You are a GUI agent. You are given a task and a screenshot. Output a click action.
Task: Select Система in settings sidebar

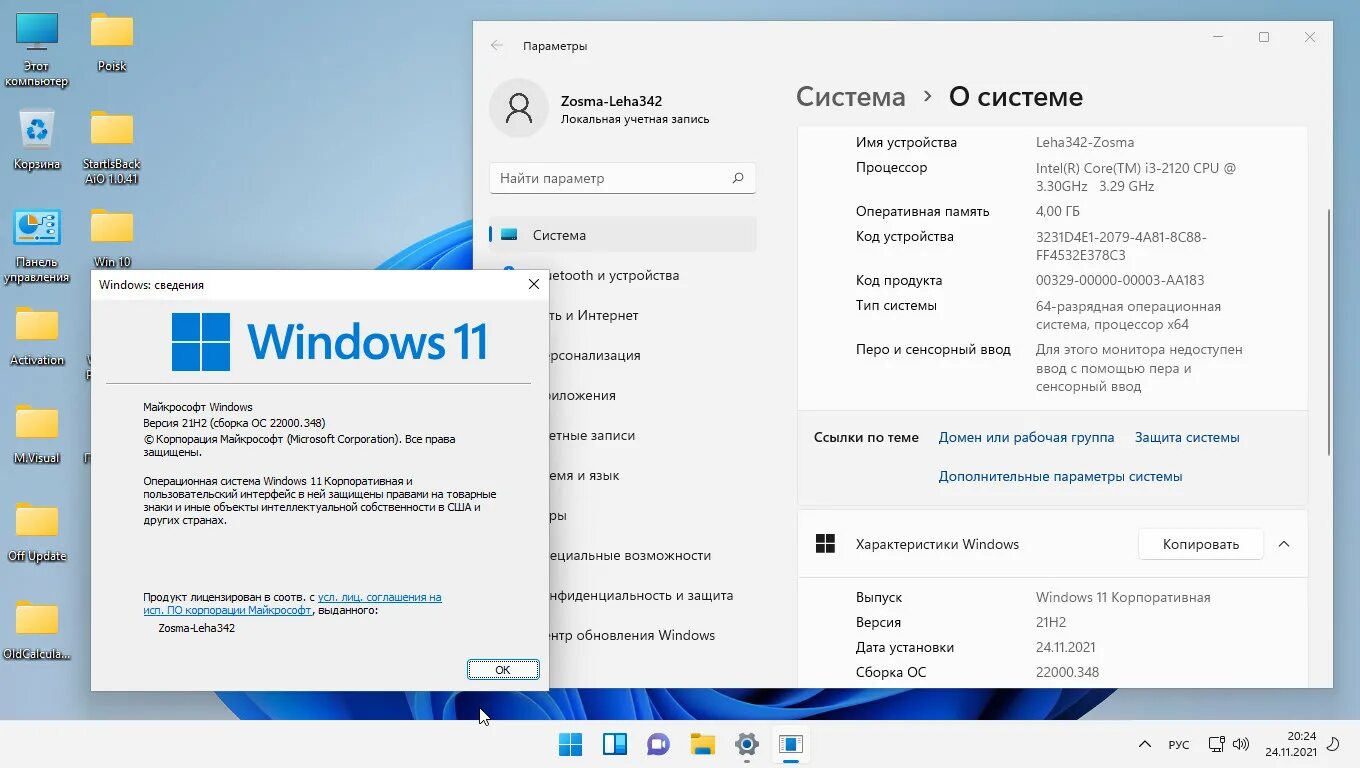622,235
